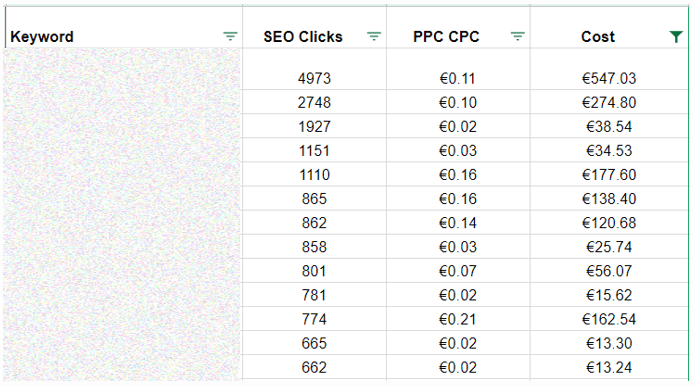Click the €120.68 cost cell
Image resolution: width=695 pixels, height=386 pixels.
609,222
